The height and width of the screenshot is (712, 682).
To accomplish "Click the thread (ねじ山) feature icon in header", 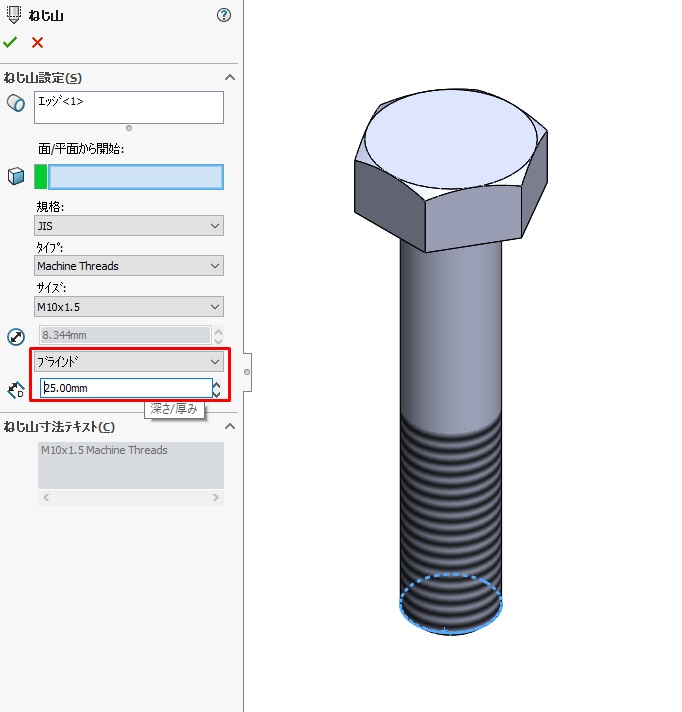I will coord(13,15).
